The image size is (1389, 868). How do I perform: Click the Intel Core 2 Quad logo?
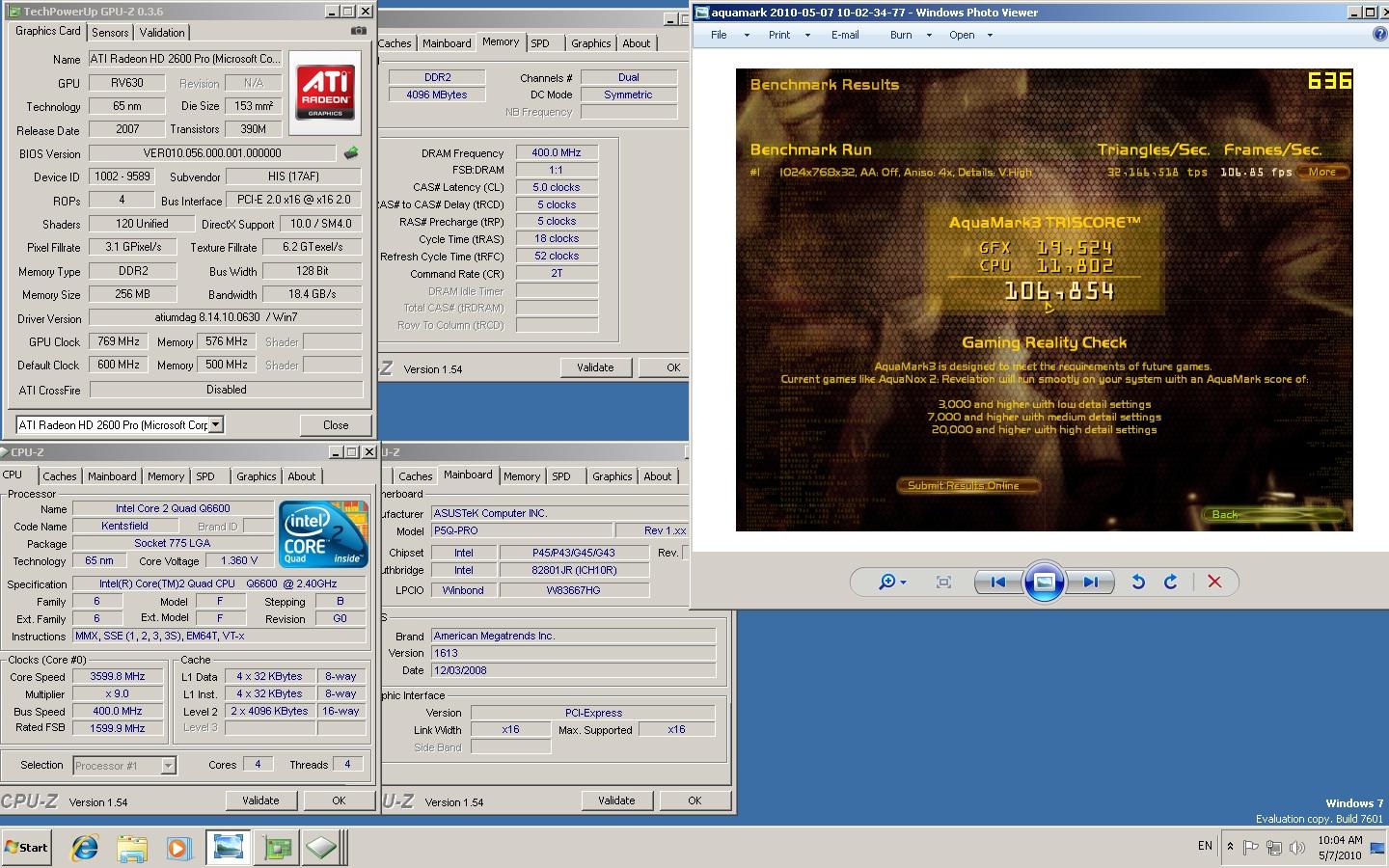[x=323, y=533]
